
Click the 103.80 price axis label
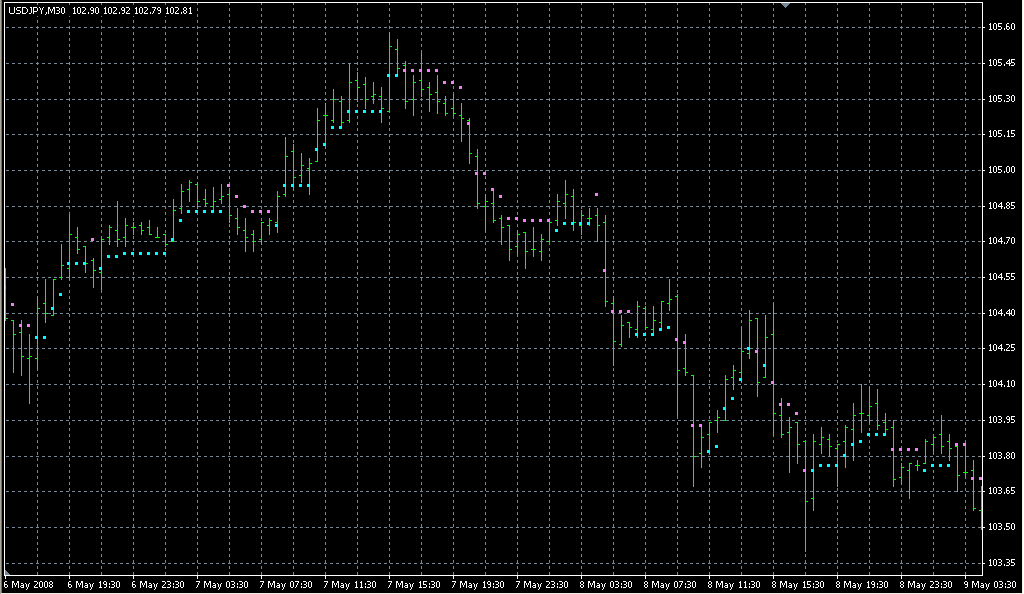pos(1002,456)
